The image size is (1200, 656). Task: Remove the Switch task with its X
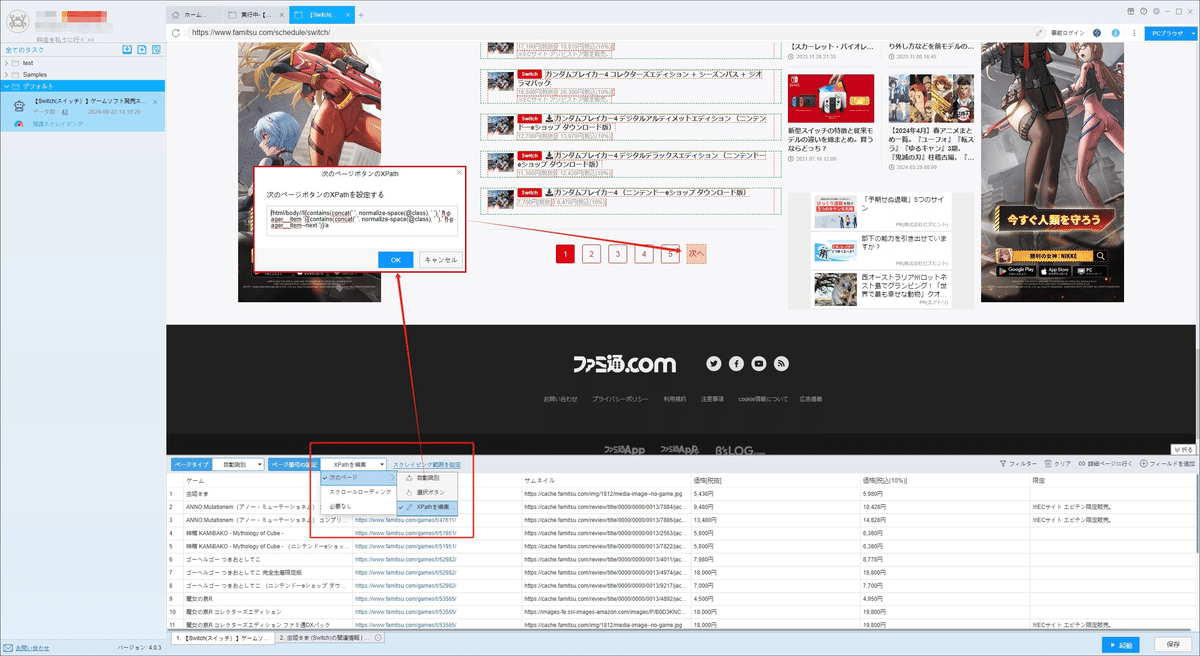pyautogui.click(x=156, y=102)
